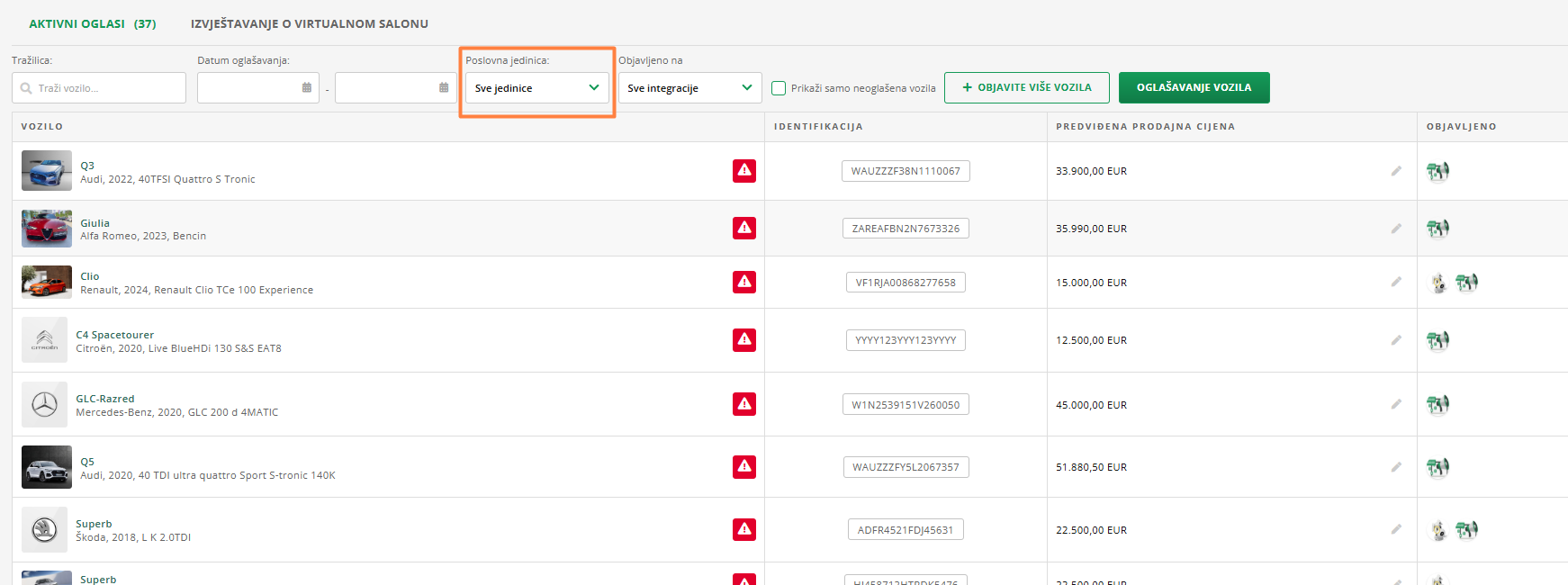This screenshot has height=585, width=1568.
Task: Click the advertising end date field
Action: [x=396, y=88]
